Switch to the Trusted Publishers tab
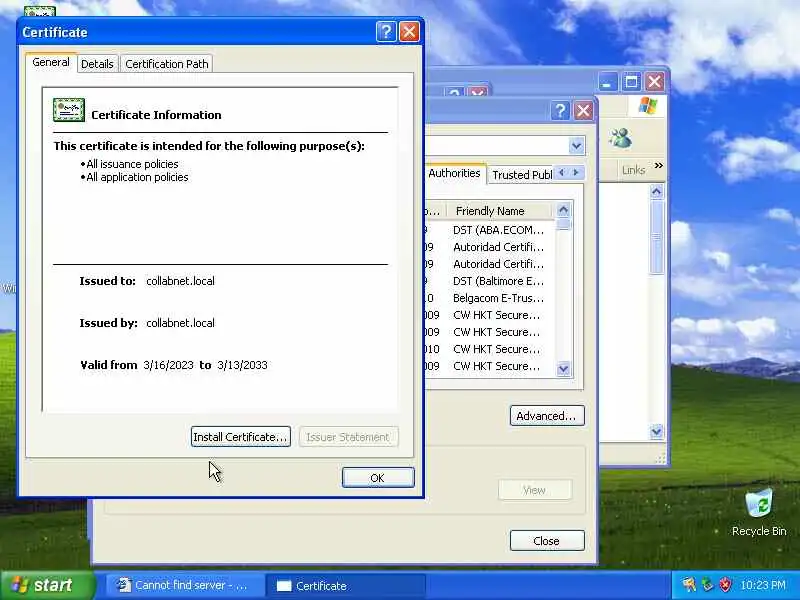The width and height of the screenshot is (800, 600). tap(521, 175)
